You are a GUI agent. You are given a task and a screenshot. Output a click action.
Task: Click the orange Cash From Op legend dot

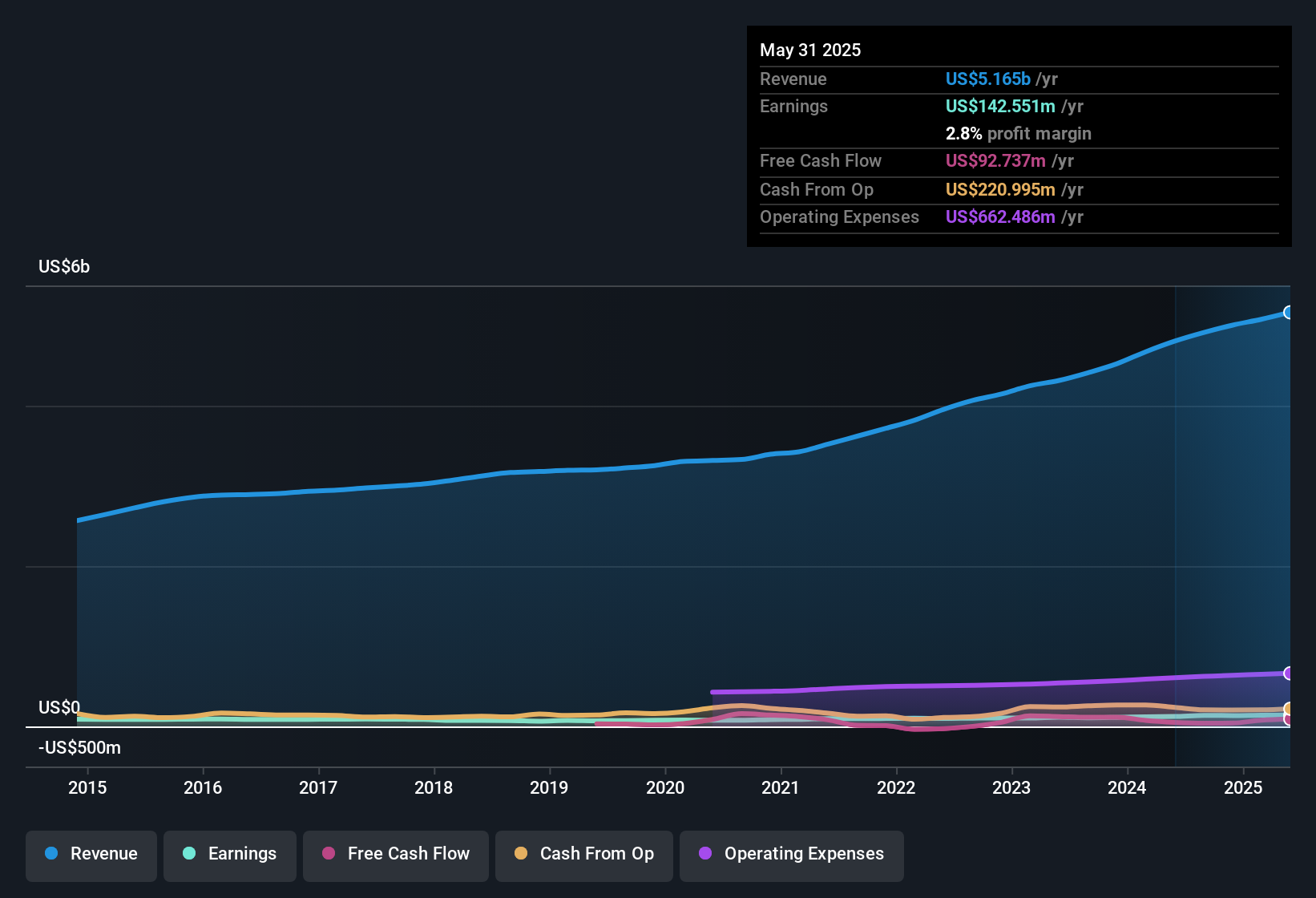click(x=521, y=853)
